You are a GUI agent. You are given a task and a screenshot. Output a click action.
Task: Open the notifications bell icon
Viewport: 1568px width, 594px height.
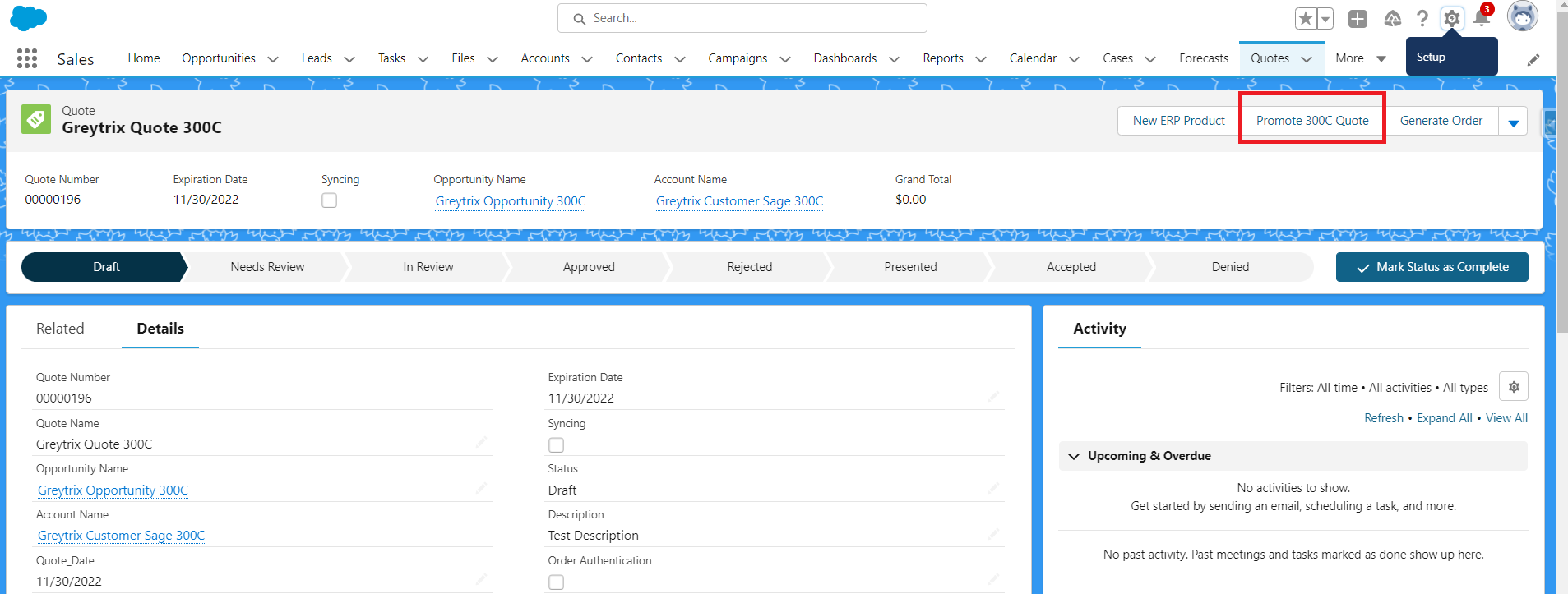coord(1482,17)
